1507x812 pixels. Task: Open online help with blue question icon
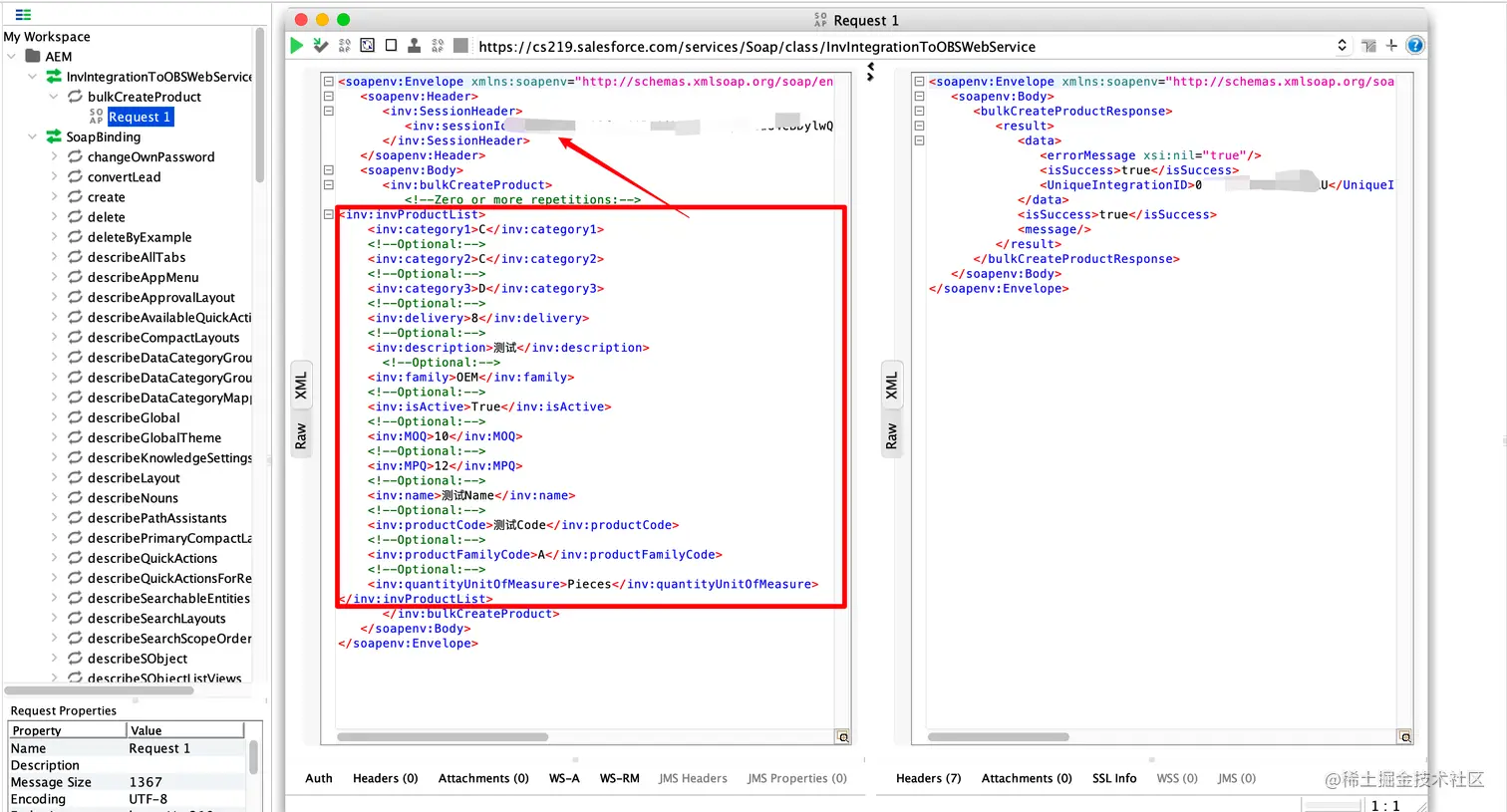tap(1415, 46)
